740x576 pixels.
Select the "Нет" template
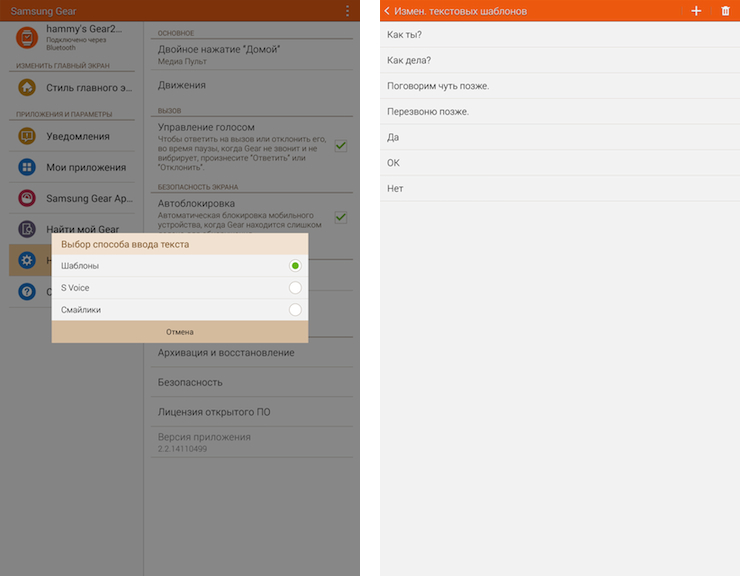(560, 188)
